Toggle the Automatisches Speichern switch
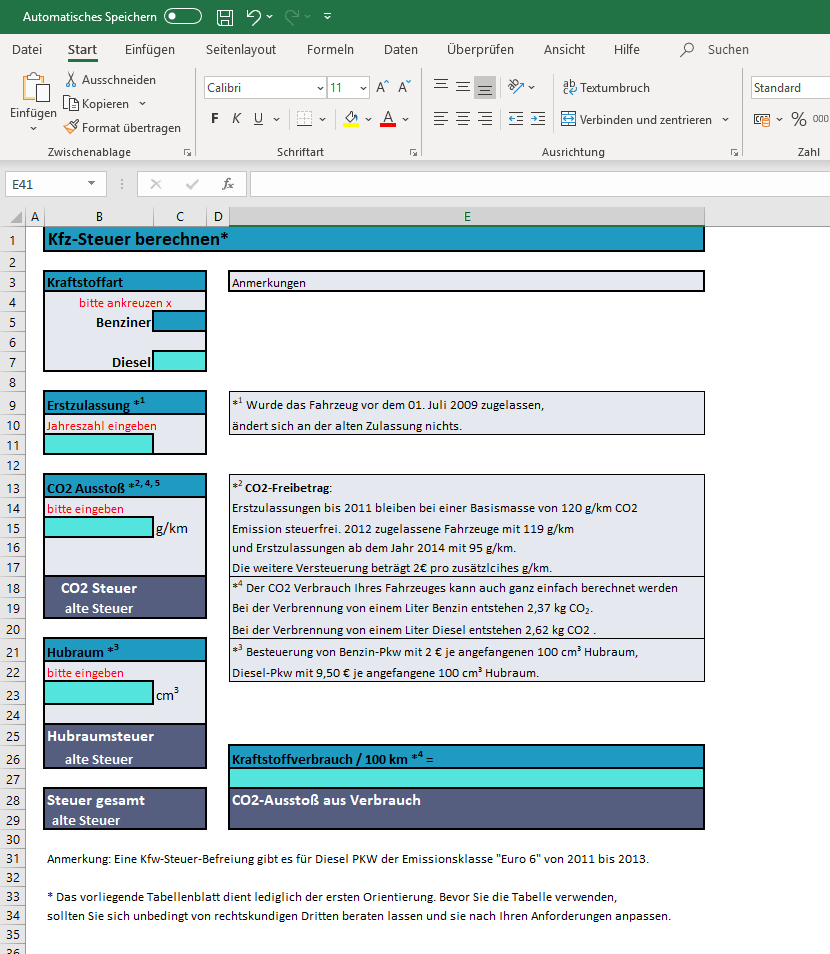Viewport: 830px width, 954px height. [x=183, y=16]
